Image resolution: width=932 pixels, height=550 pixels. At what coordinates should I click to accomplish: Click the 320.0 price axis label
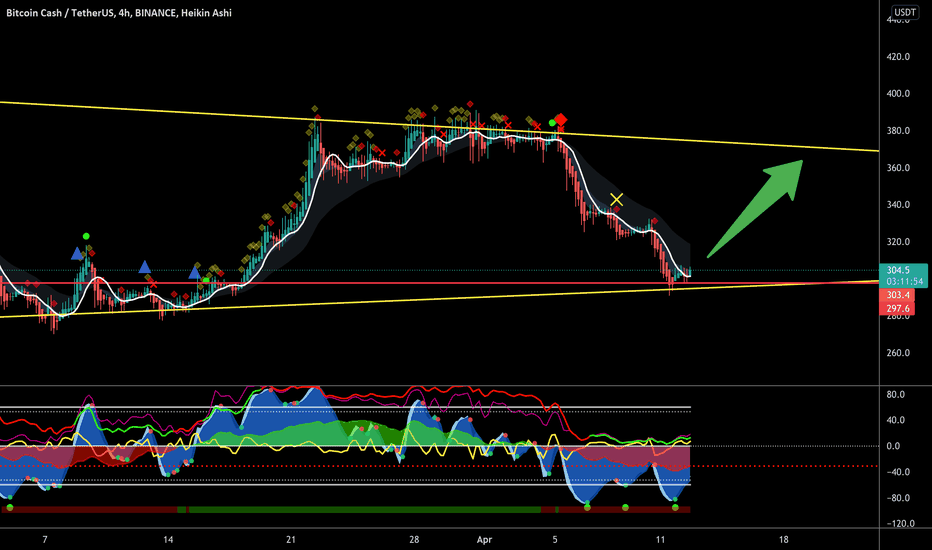point(898,241)
